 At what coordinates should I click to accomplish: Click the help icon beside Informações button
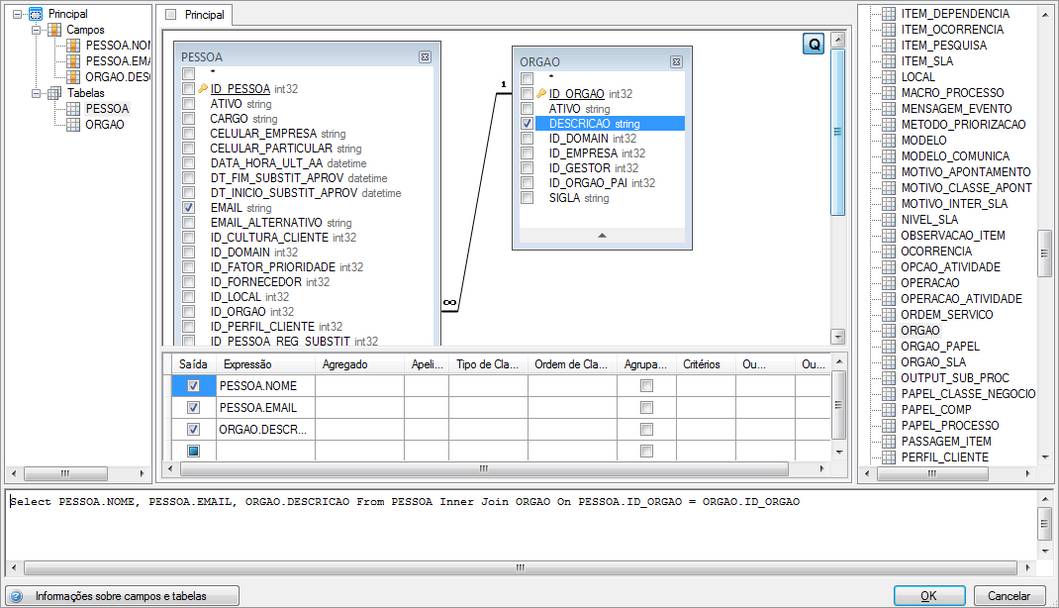[x=16, y=596]
